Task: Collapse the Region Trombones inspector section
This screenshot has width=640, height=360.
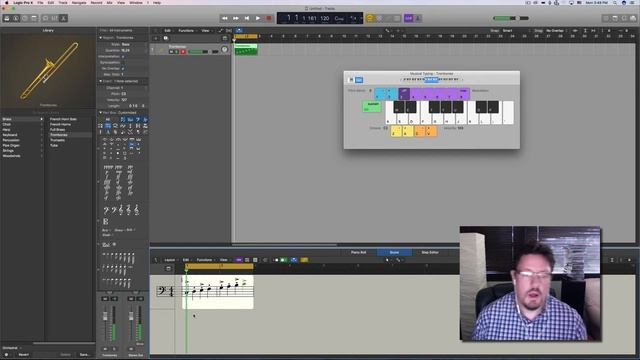Action: [100, 38]
